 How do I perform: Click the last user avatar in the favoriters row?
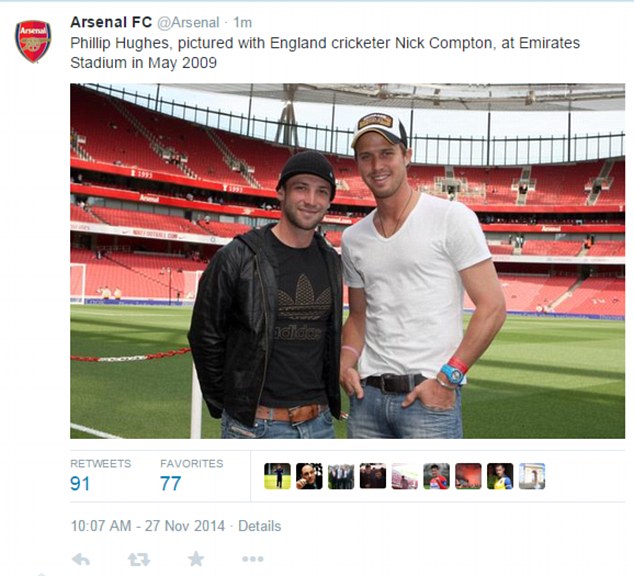tap(532, 476)
